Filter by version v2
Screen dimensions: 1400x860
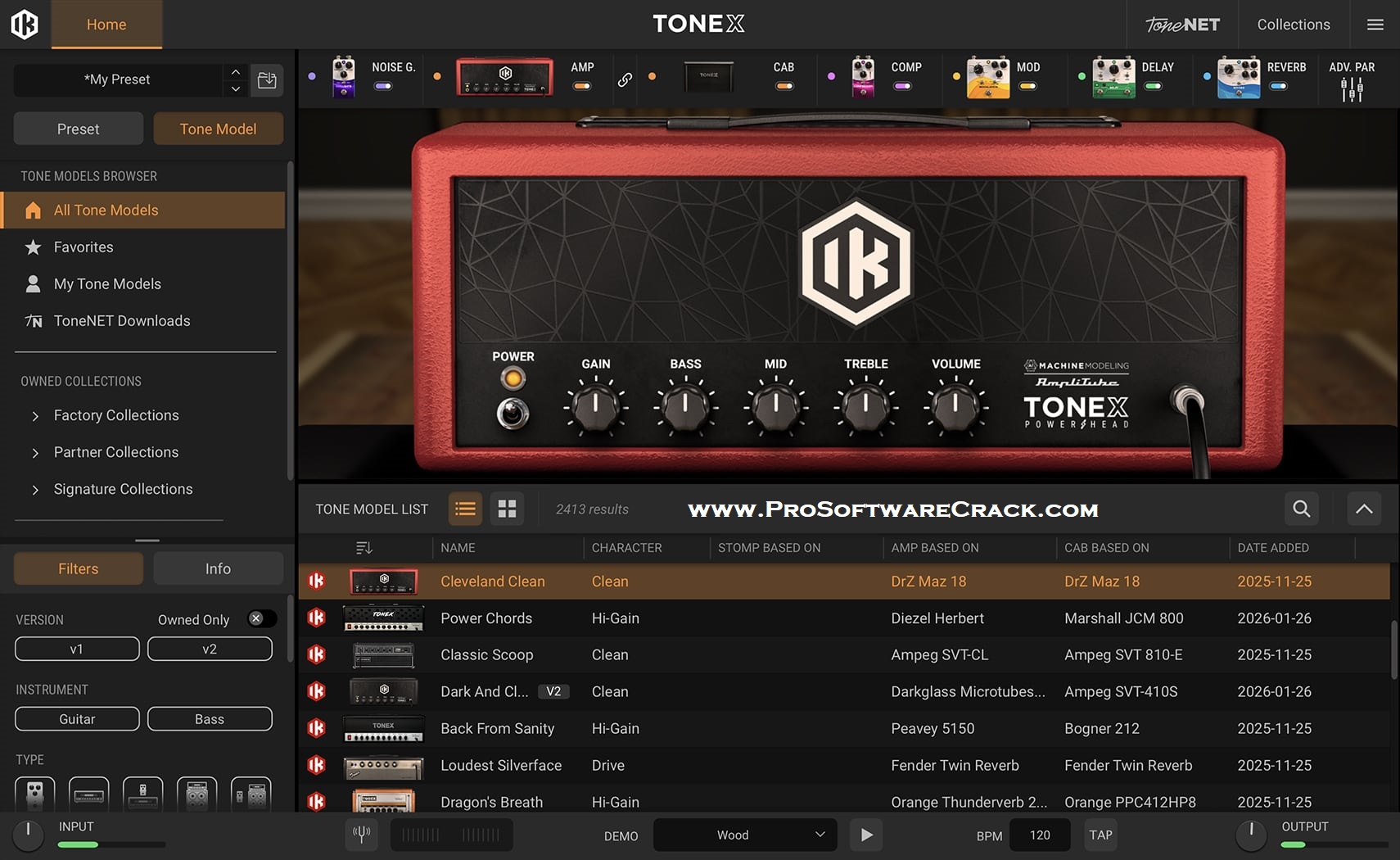click(x=210, y=649)
